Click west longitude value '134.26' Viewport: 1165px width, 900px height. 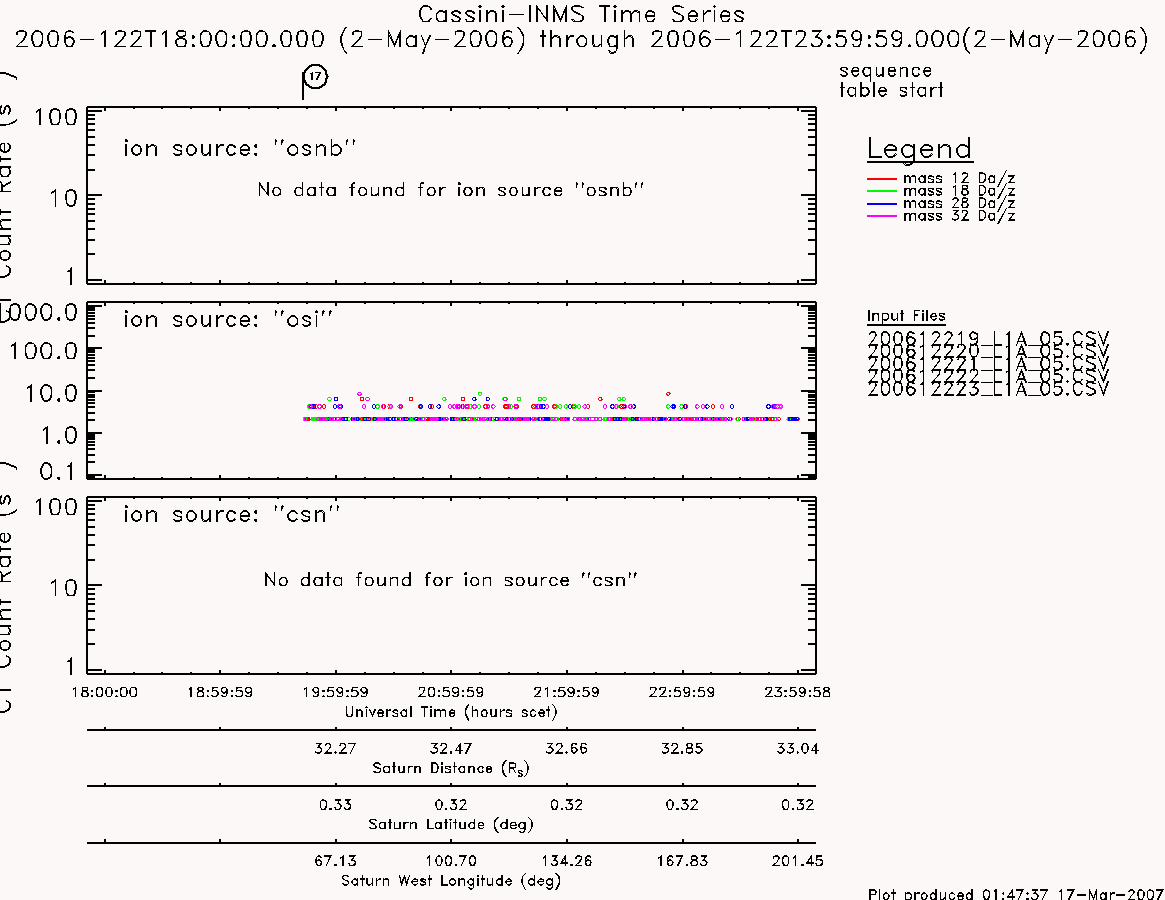click(566, 861)
